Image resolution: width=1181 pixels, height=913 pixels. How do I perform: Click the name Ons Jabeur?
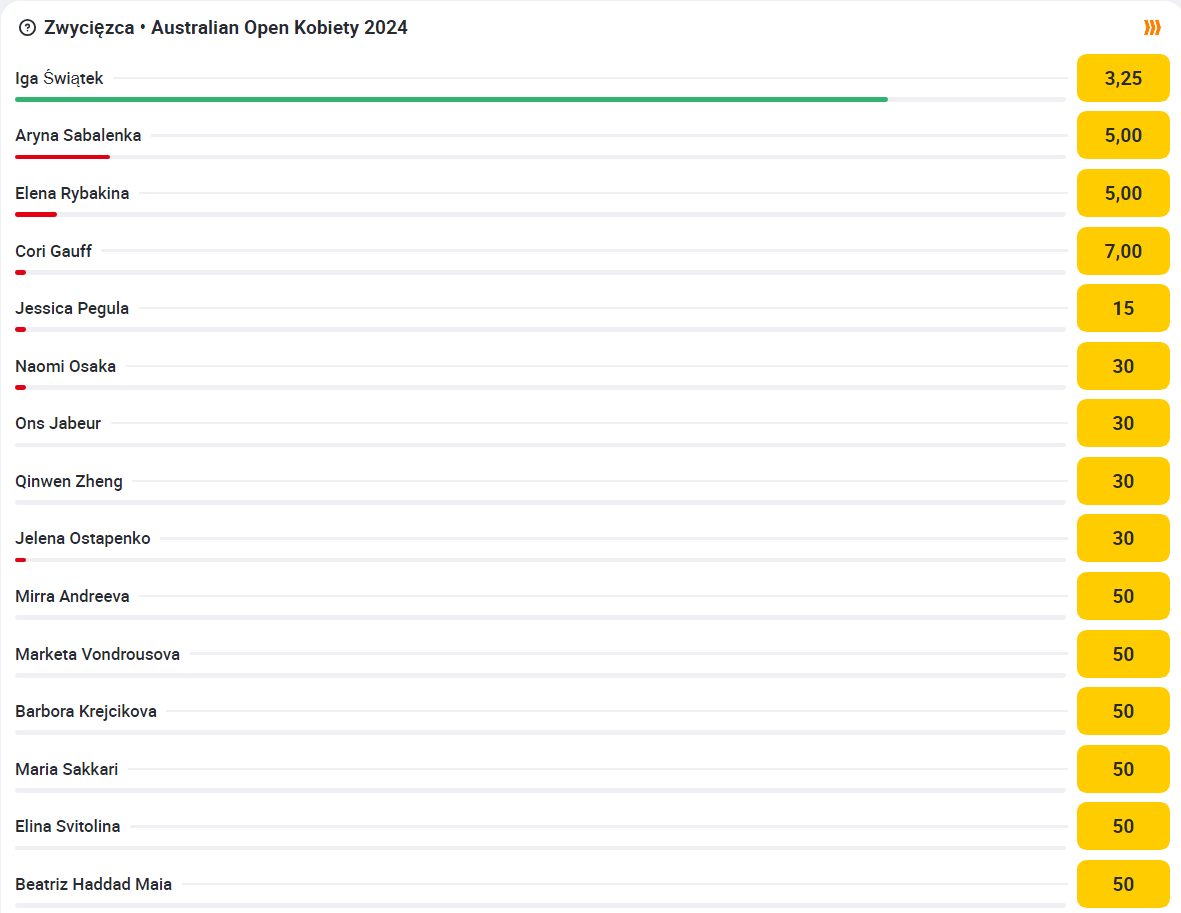[58, 423]
